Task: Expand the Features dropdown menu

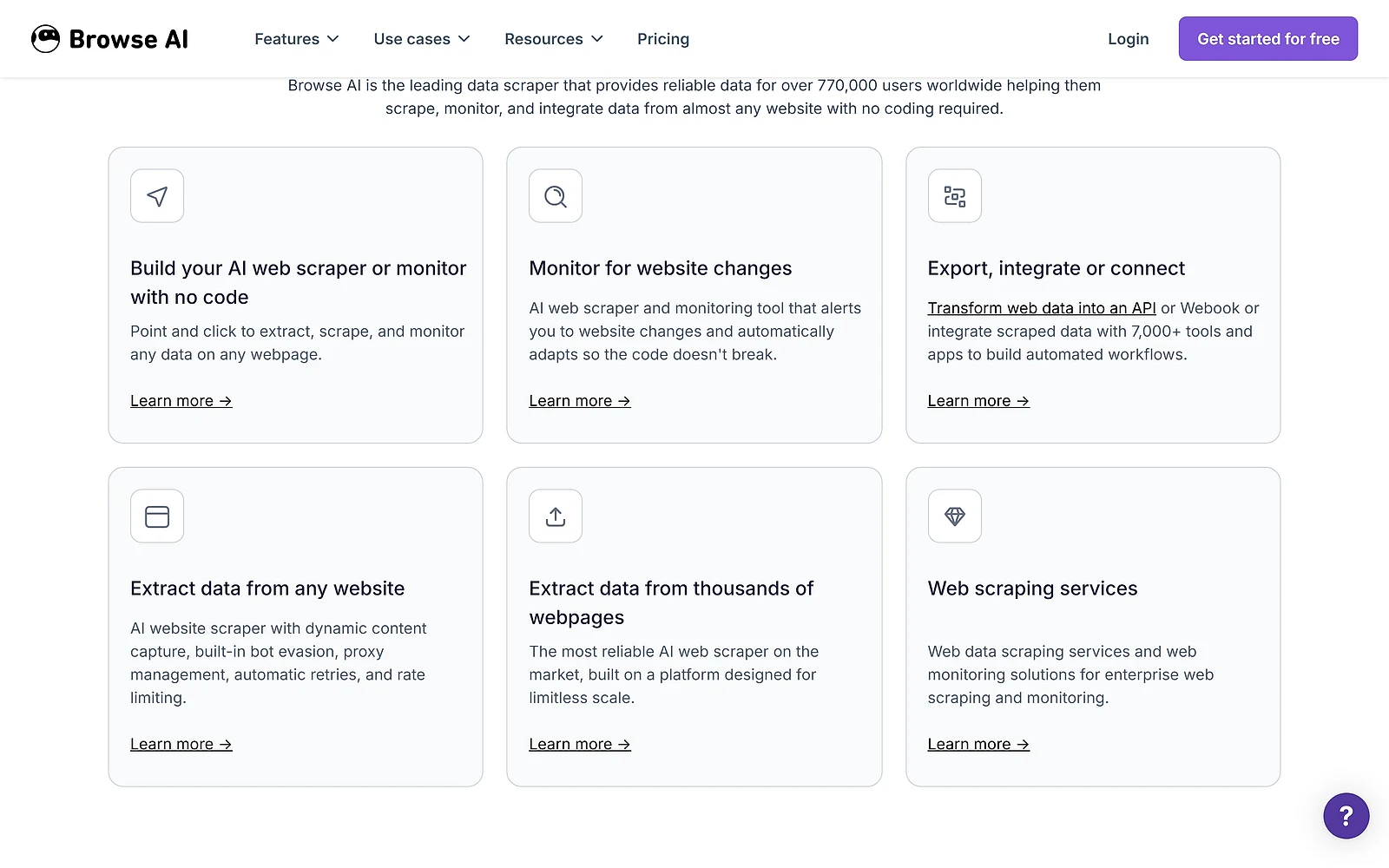Action: (x=297, y=39)
